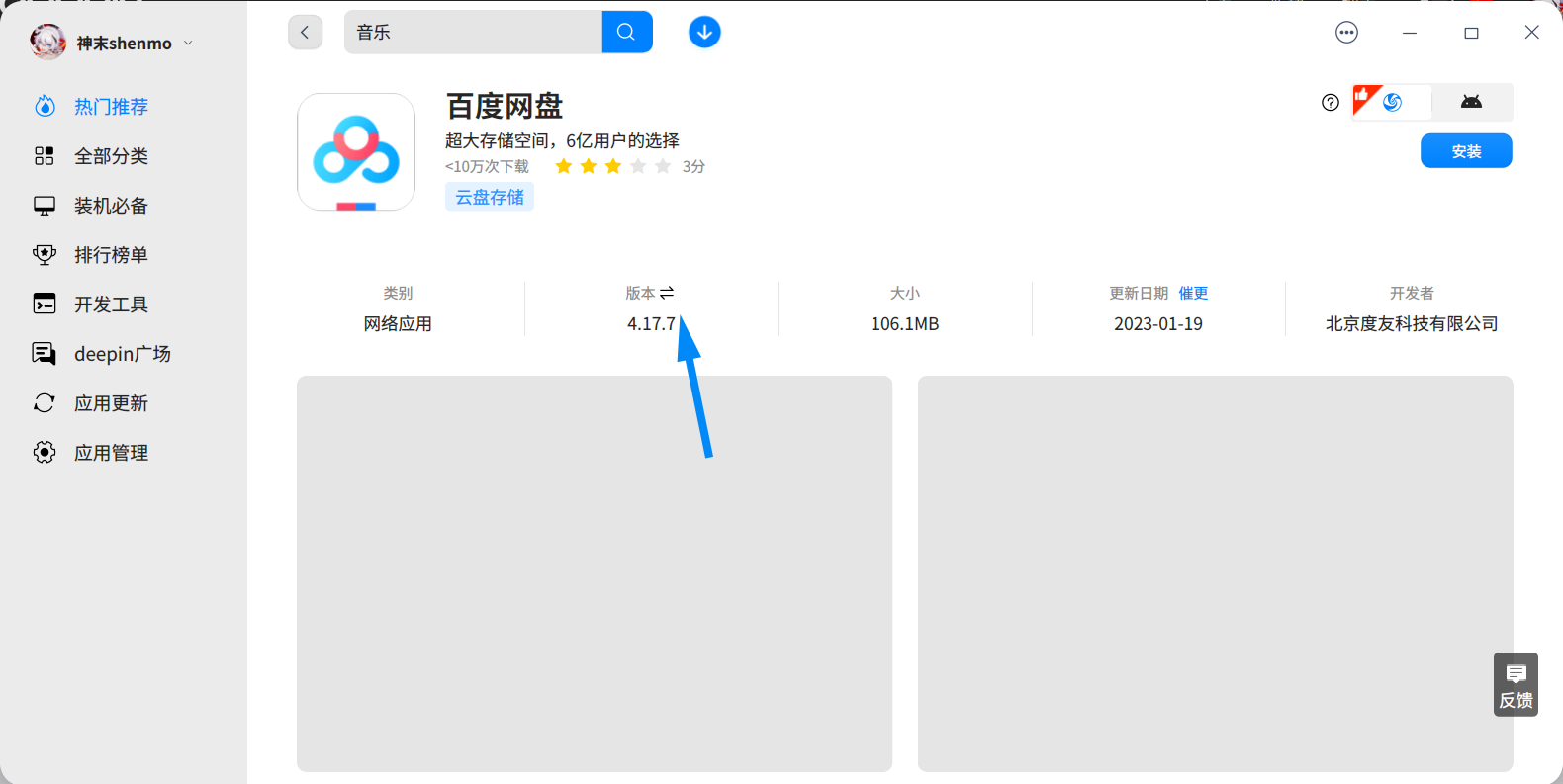Viewport: 1563px width, 784px height.
Task: Click the blue magnifier search button
Action: [x=627, y=33]
